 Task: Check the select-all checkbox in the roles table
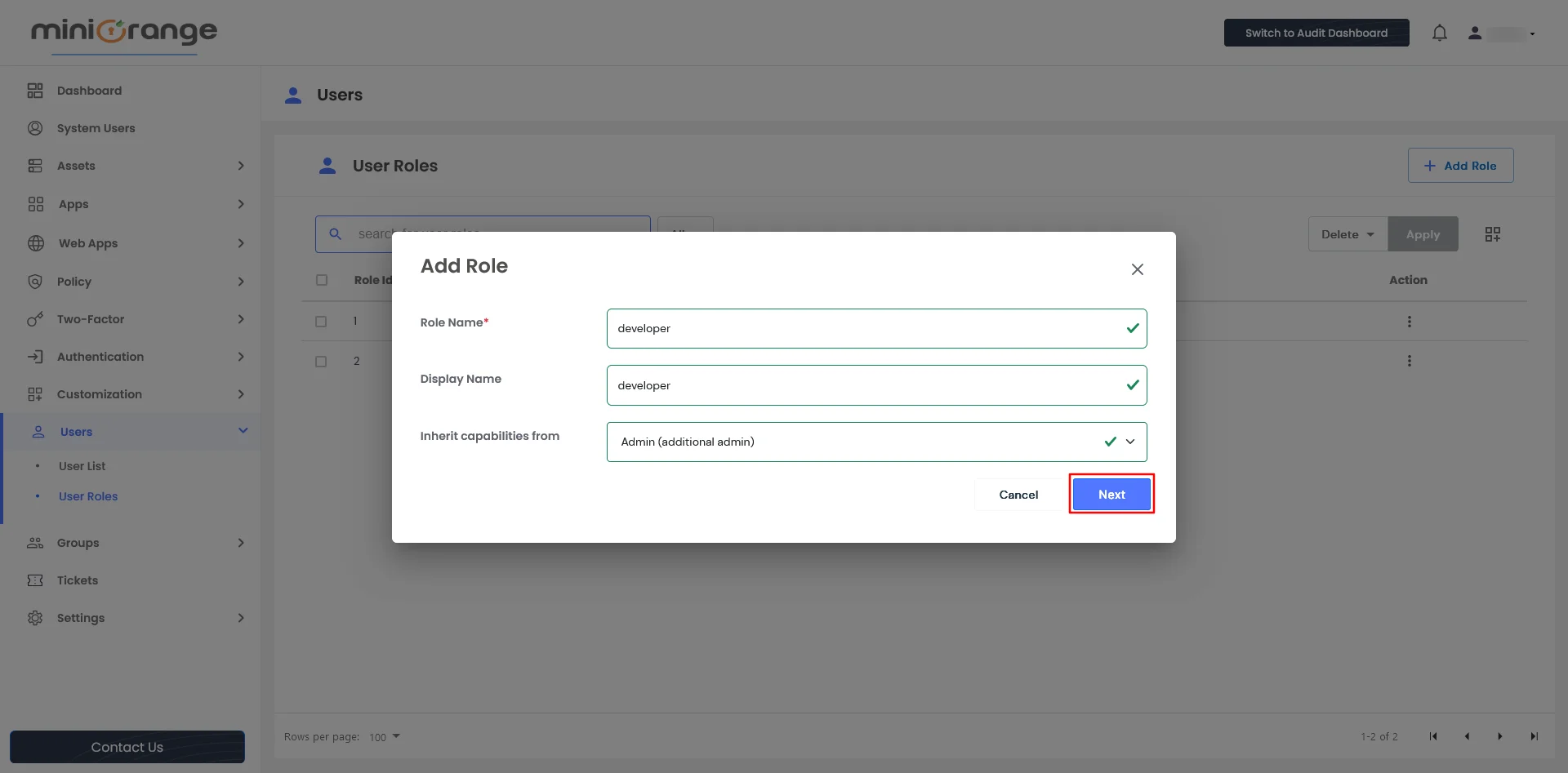coord(321,279)
